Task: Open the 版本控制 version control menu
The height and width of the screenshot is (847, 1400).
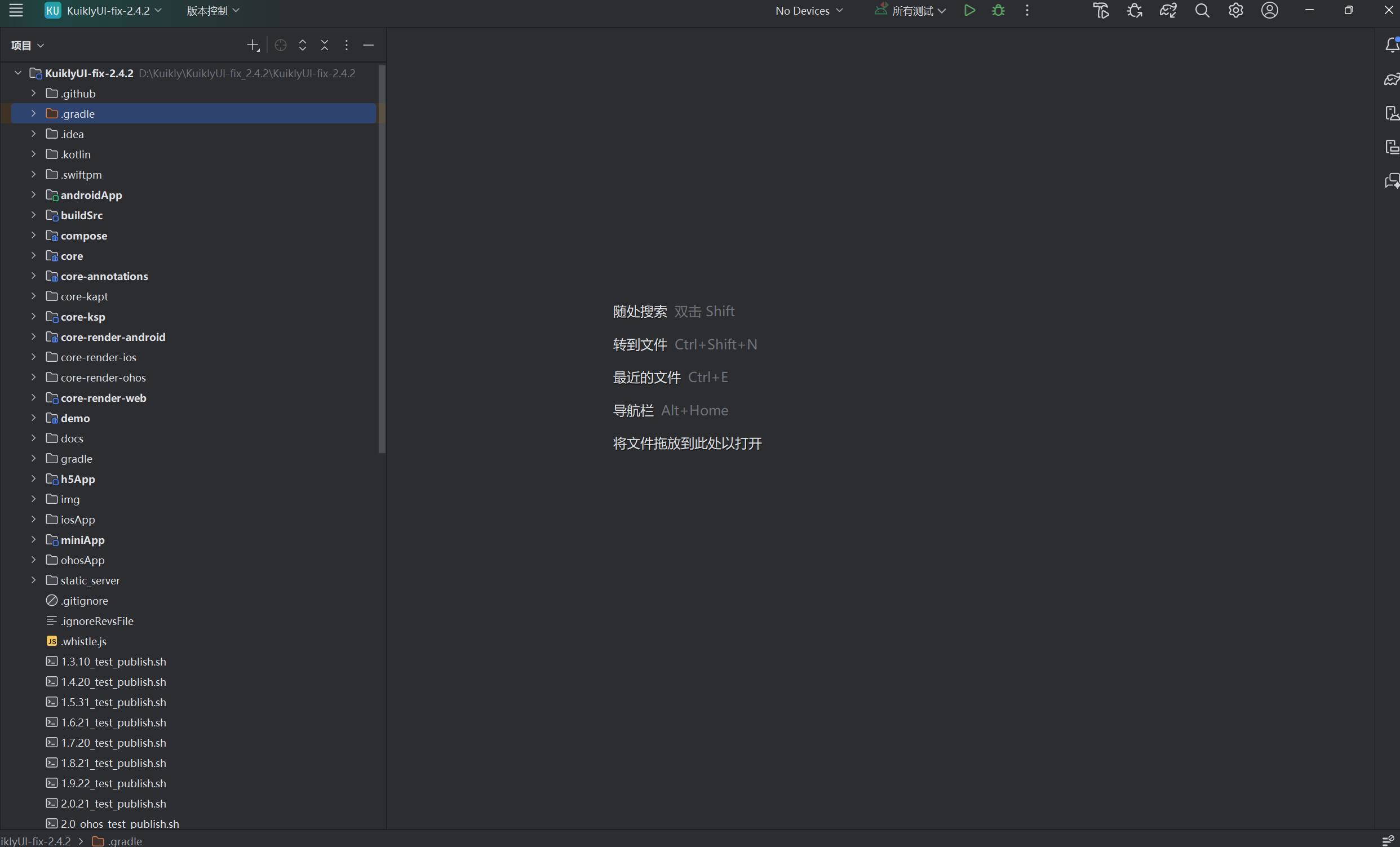Action: click(x=212, y=11)
